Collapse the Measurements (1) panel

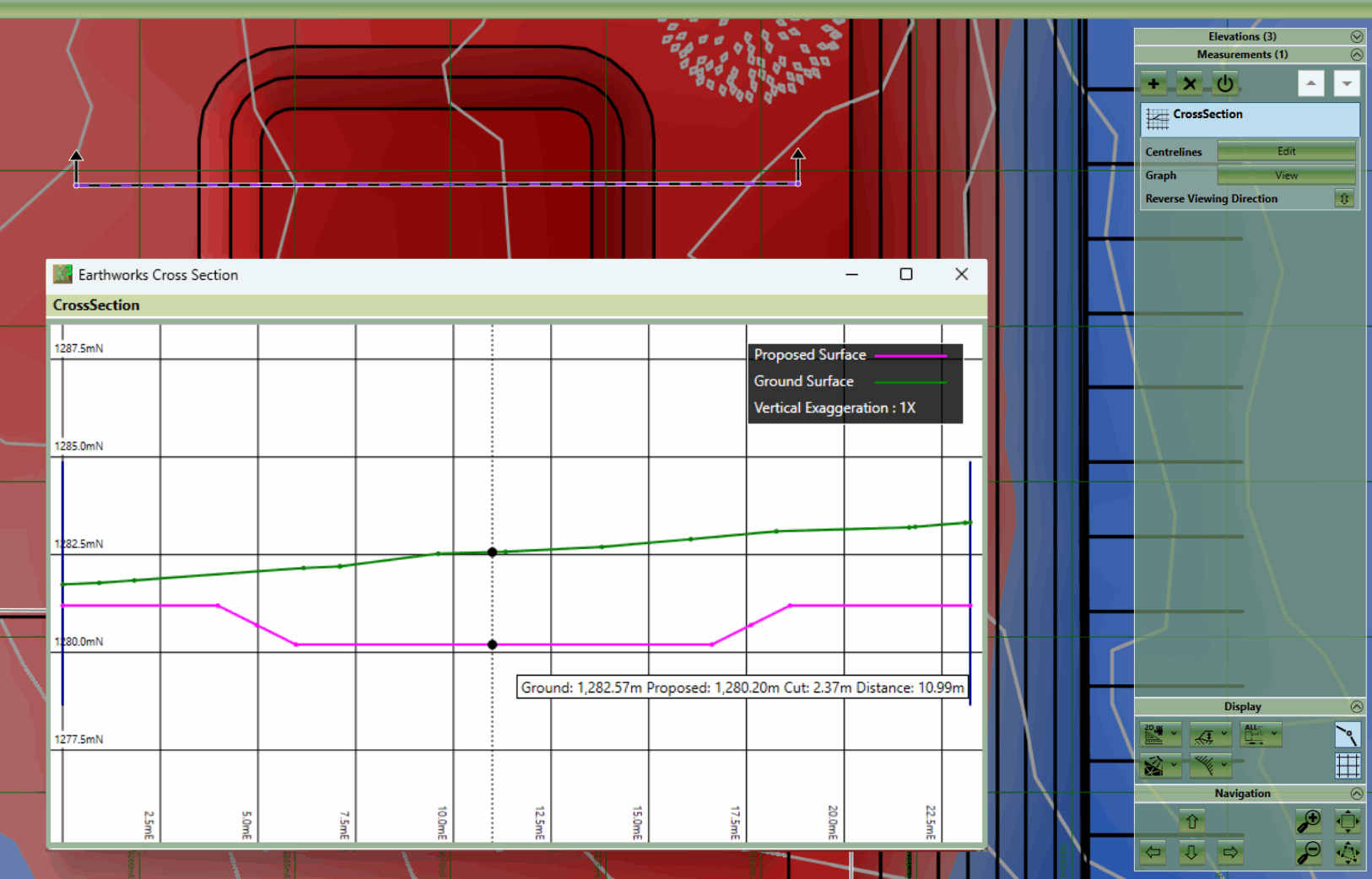click(1356, 55)
